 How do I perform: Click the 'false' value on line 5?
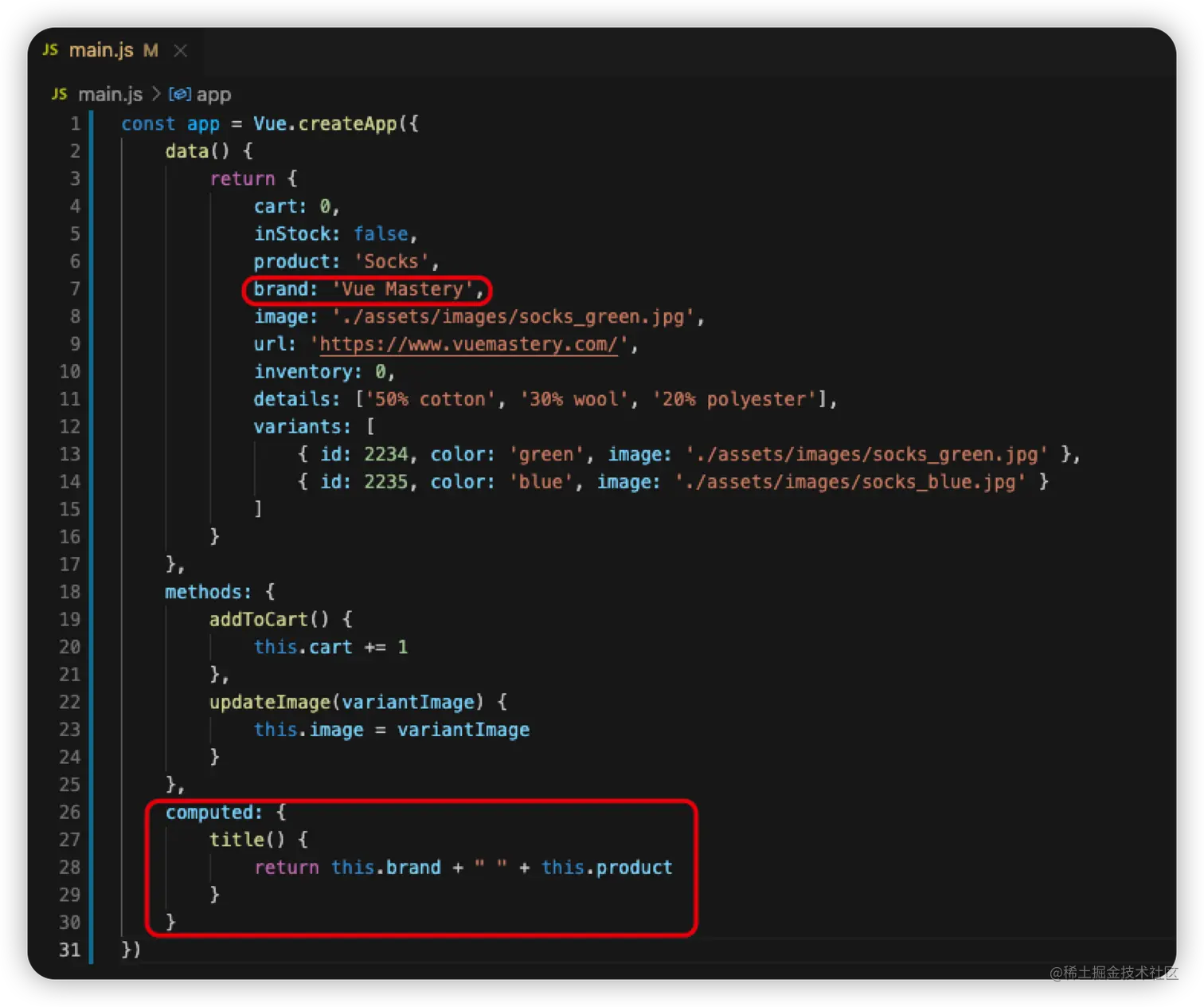coord(381,233)
